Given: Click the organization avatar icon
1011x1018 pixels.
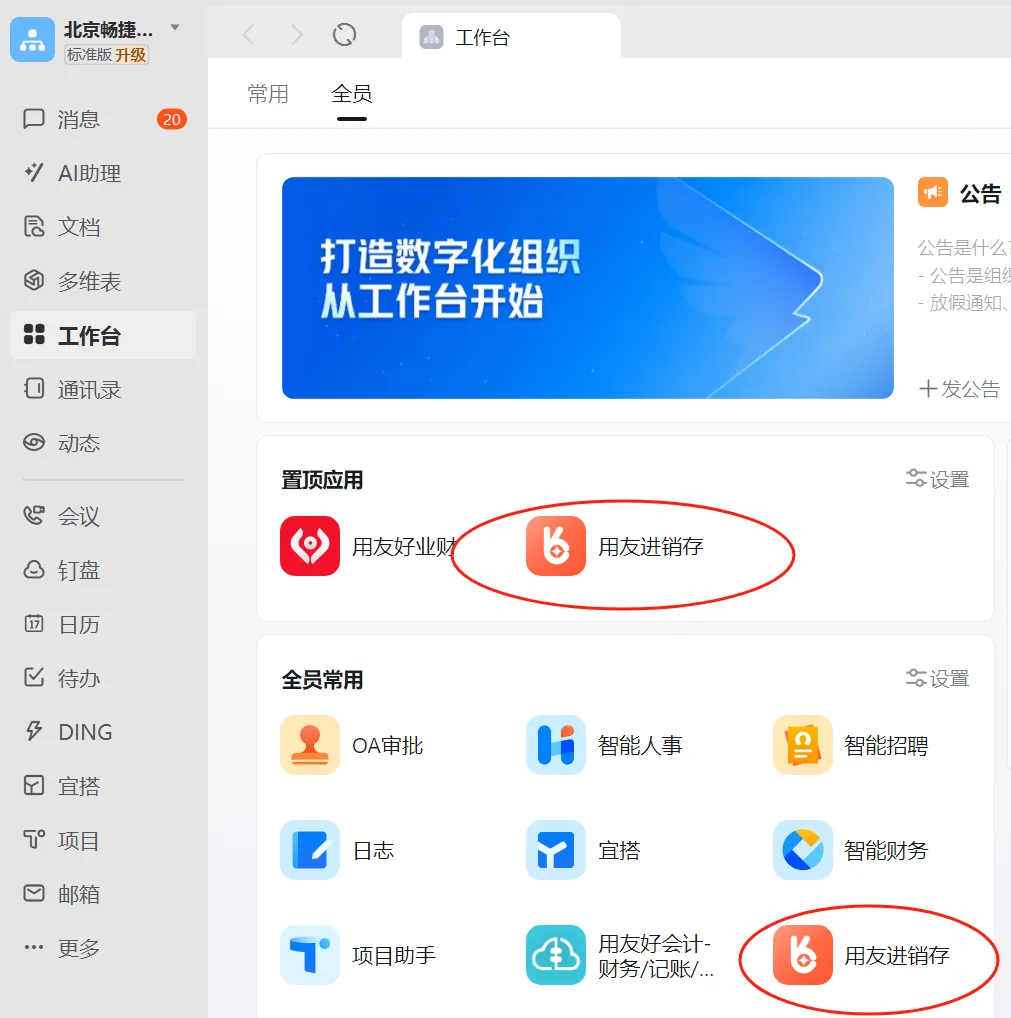Looking at the screenshot, I should [x=32, y=40].
